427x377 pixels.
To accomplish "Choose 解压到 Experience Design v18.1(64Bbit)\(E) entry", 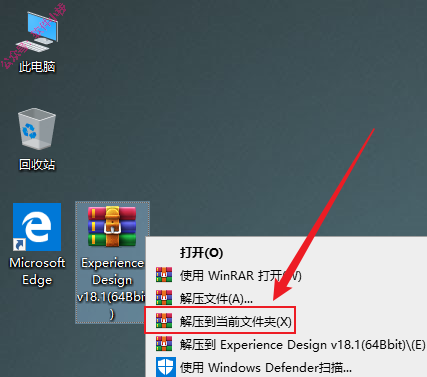I will pyautogui.click(x=286, y=344).
